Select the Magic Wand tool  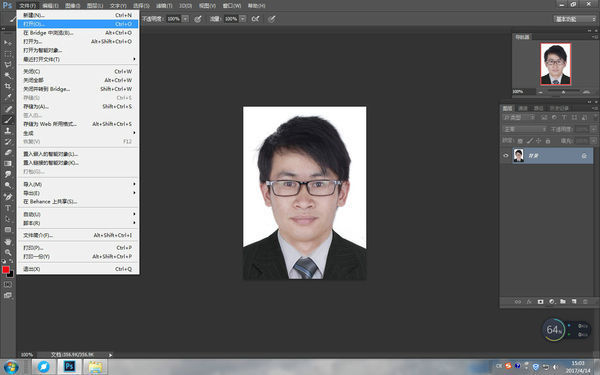(8, 75)
